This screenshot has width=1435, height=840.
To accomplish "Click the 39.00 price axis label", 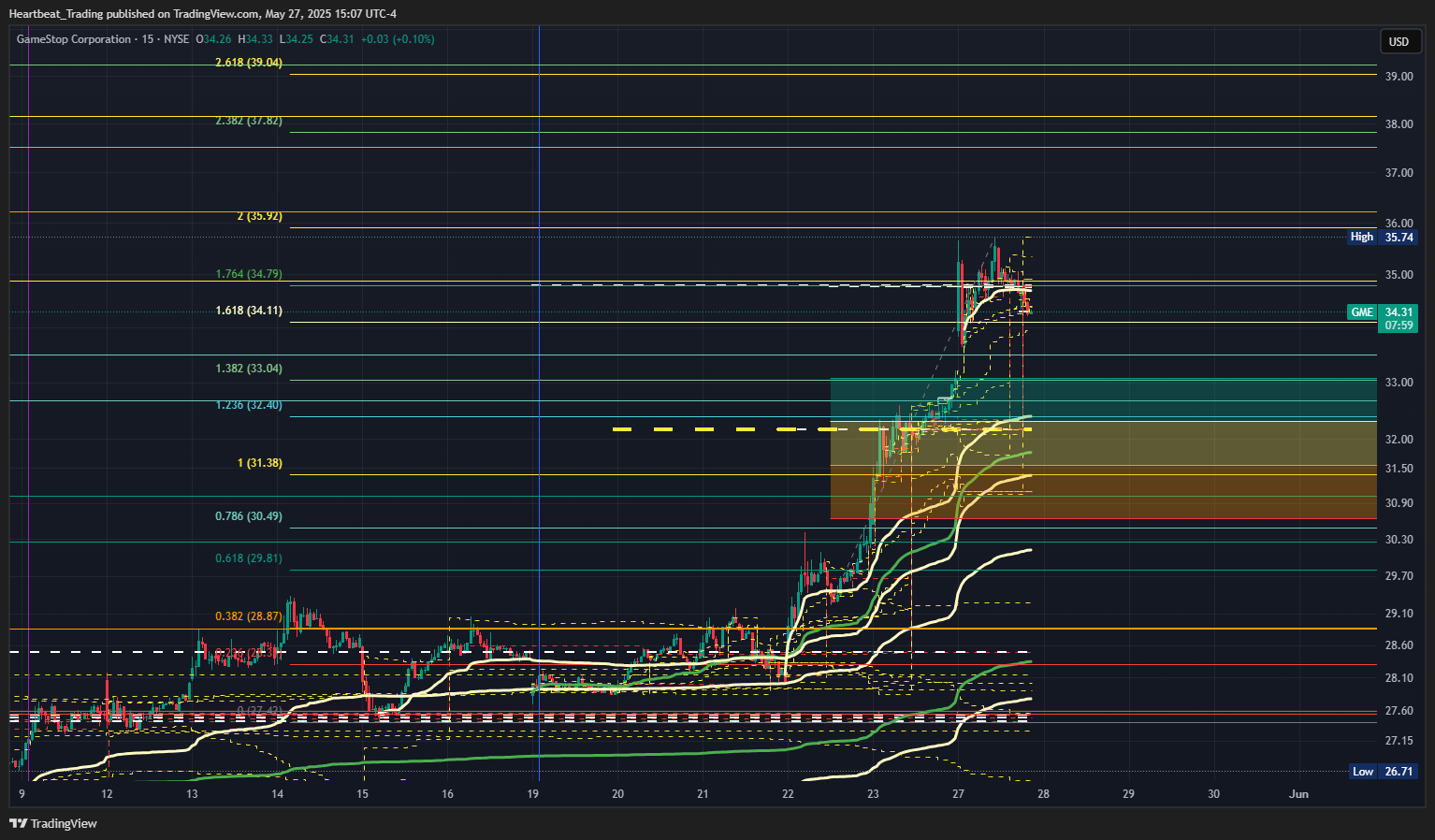I will click(x=1399, y=77).
